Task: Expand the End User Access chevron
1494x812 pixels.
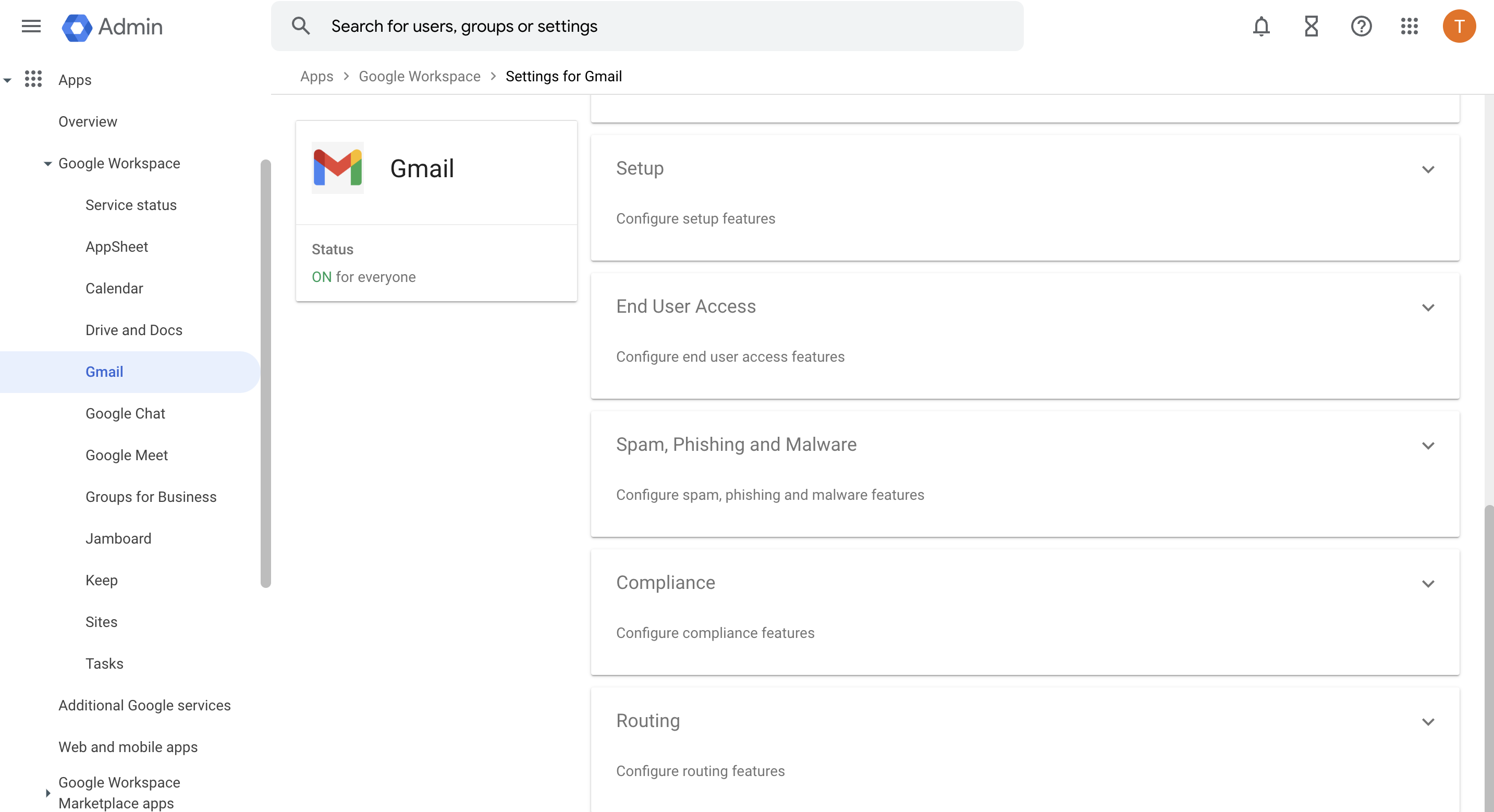Action: pyautogui.click(x=1428, y=307)
